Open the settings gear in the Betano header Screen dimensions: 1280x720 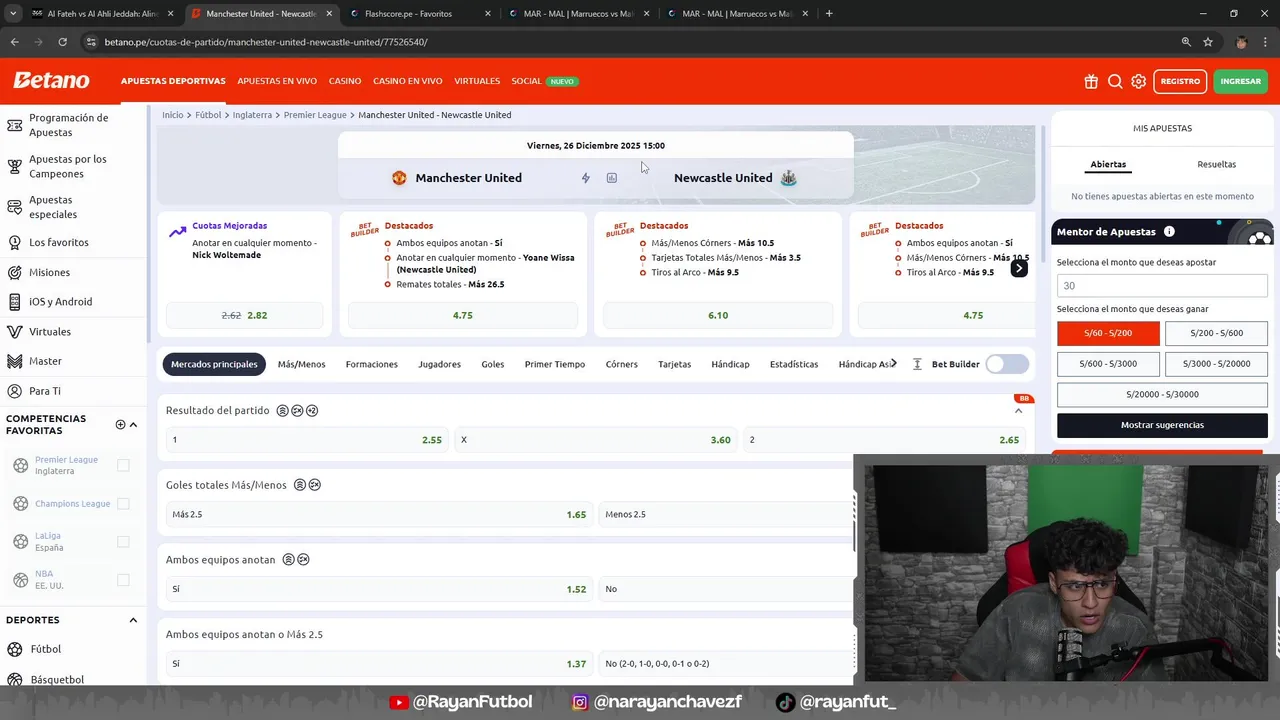(x=1138, y=81)
